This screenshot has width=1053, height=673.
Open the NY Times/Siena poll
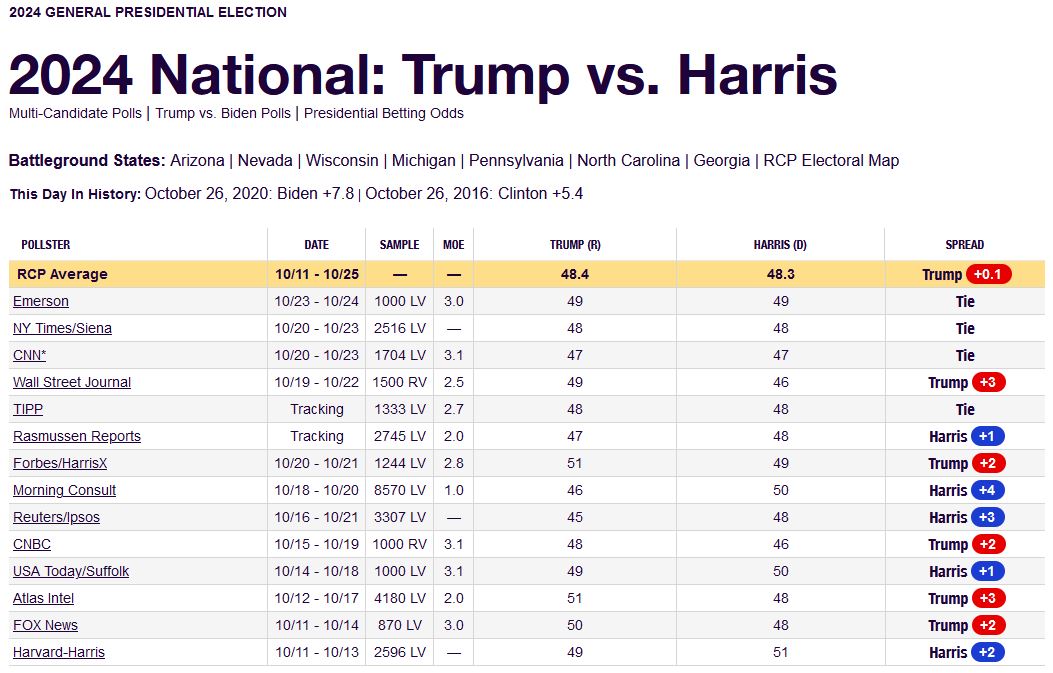(62, 328)
